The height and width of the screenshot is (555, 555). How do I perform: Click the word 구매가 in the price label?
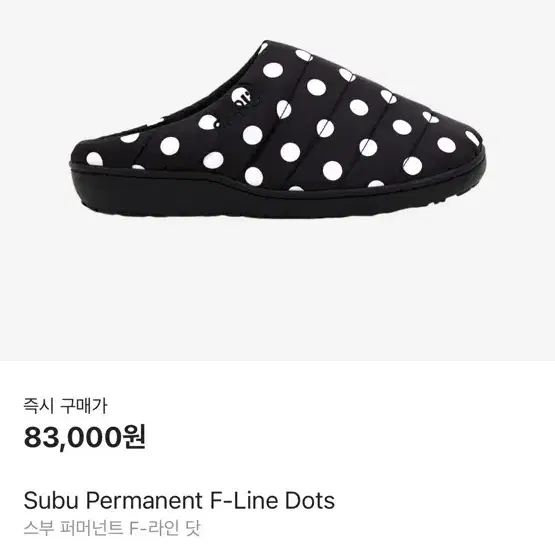(83, 406)
